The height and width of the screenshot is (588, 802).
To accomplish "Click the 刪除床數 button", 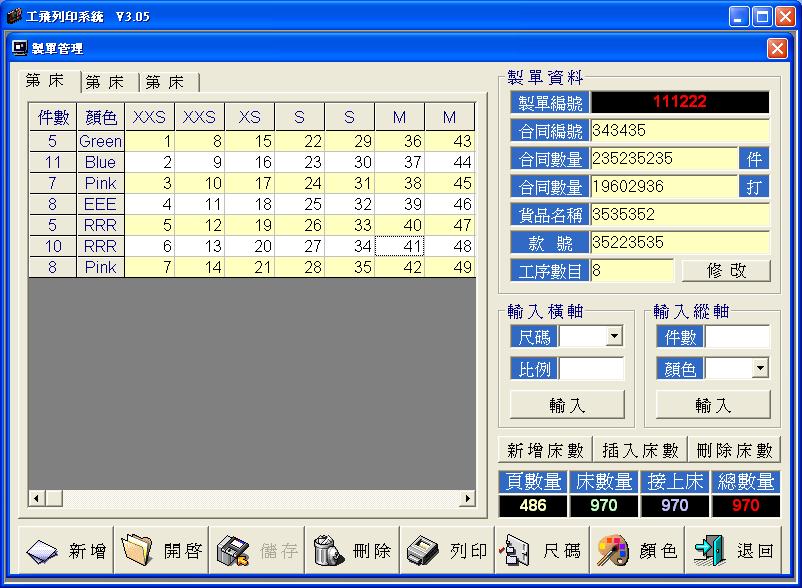I will pos(734,450).
